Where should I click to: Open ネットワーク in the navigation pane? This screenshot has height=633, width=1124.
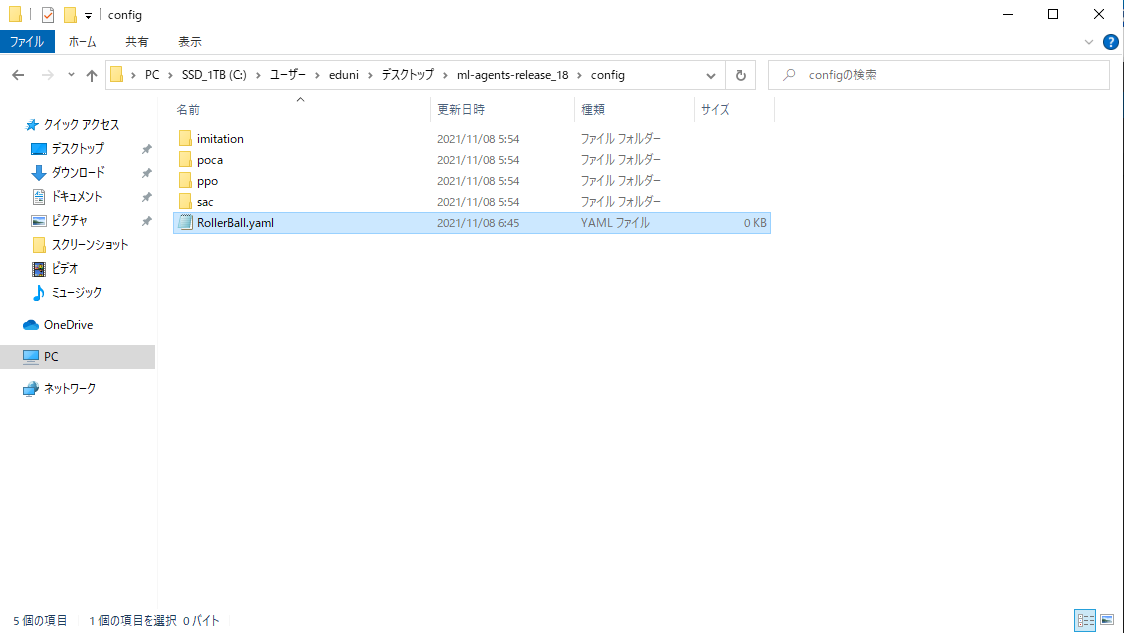click(70, 389)
